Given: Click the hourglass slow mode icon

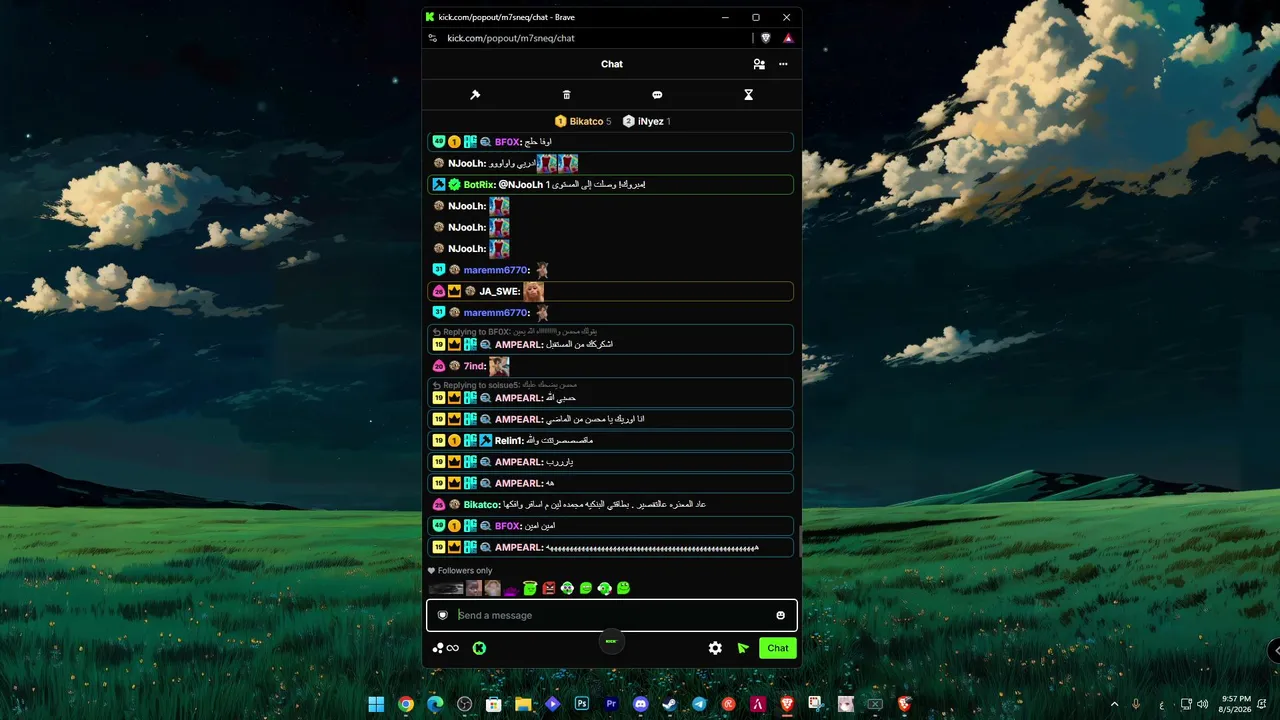Looking at the screenshot, I should [x=748, y=95].
